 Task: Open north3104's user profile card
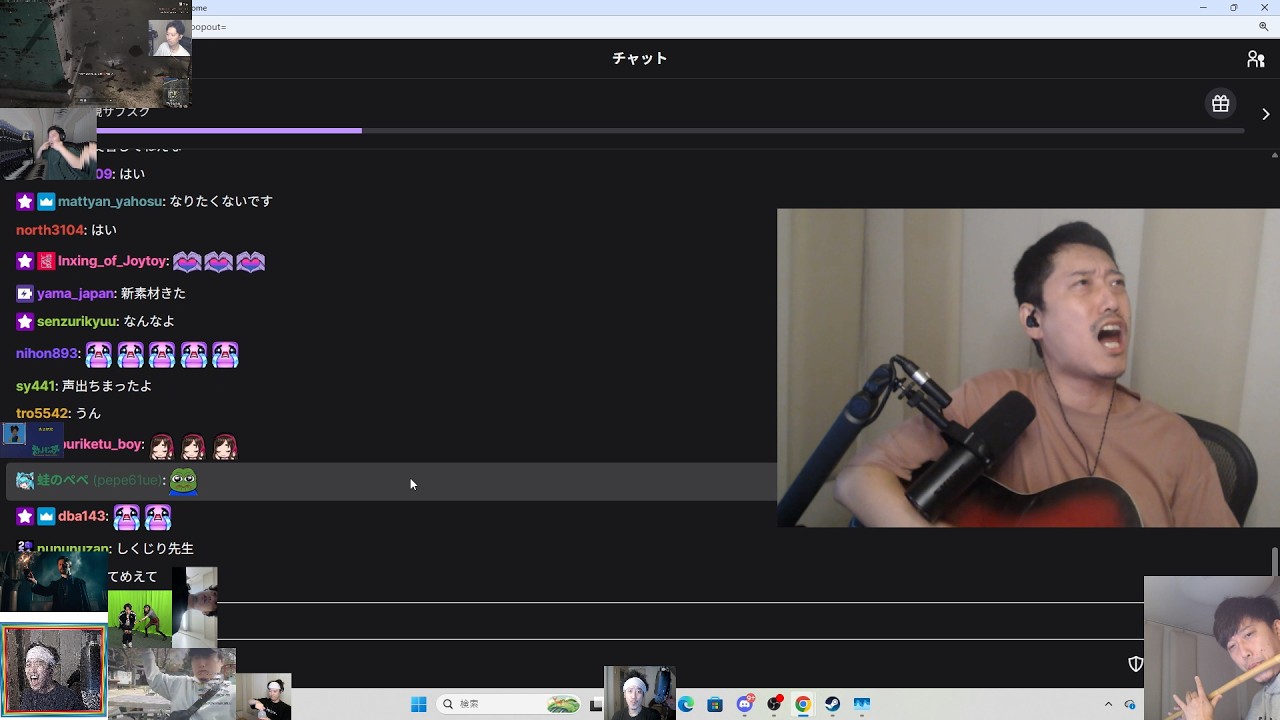pos(50,230)
